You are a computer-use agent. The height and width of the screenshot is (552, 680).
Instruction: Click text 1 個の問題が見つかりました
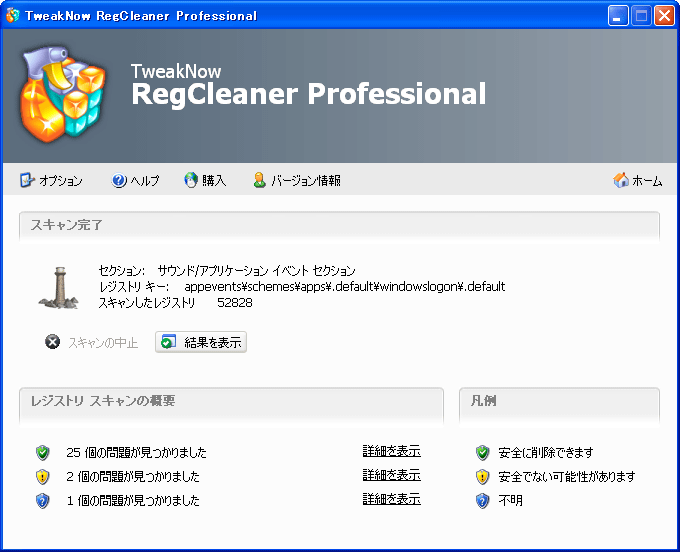coord(133,500)
